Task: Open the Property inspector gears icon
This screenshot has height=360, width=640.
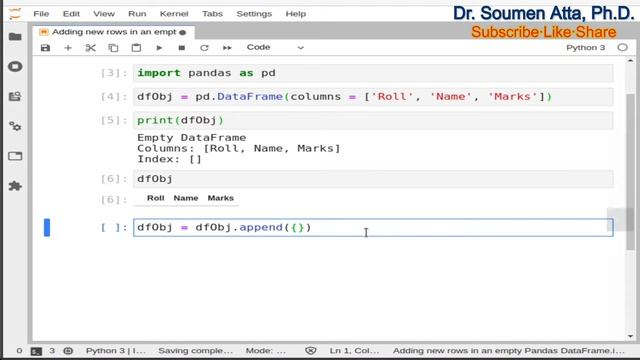Action: tap(15, 126)
